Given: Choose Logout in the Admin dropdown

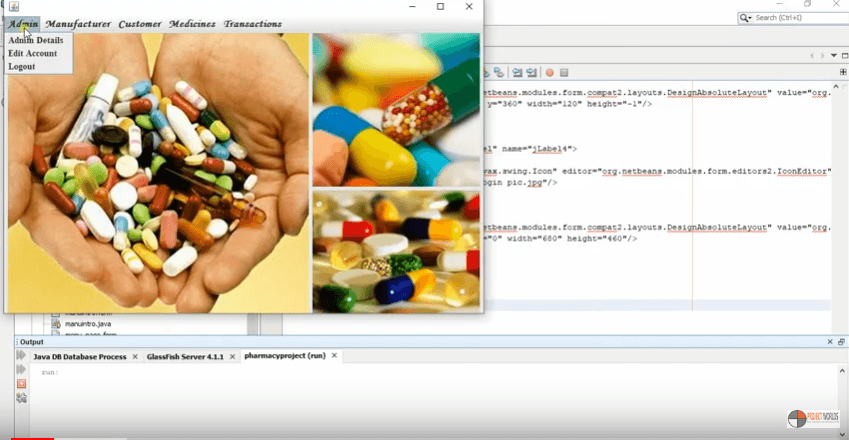Looking at the screenshot, I should click(x=21, y=66).
